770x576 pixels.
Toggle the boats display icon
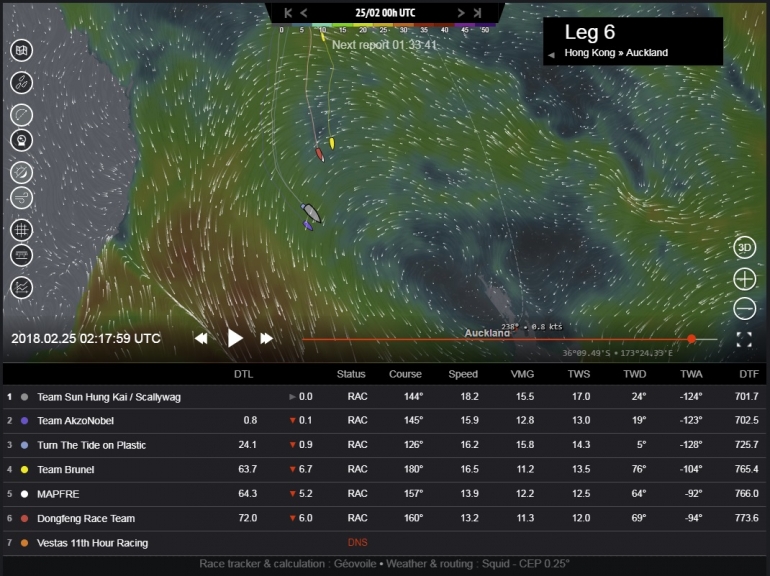click(22, 82)
